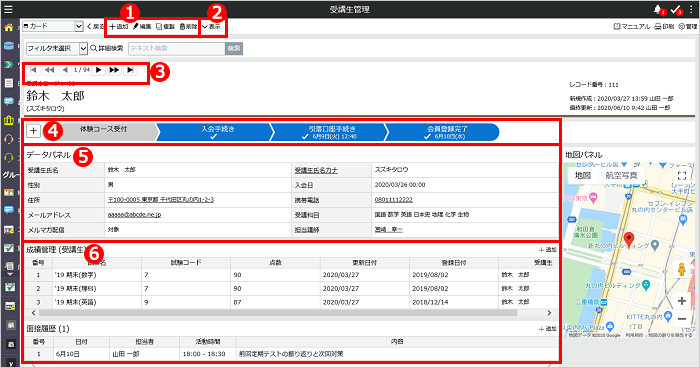This screenshot has height=368, width=700.
Task: Click plus button beside process flow
Action: tap(33, 131)
